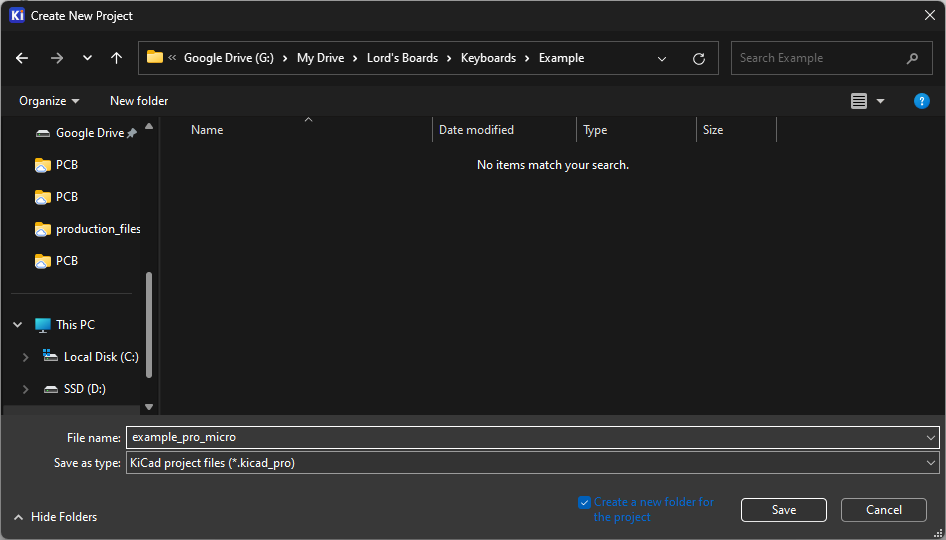Click New folder in toolbar
The height and width of the screenshot is (540, 946).
point(139,101)
